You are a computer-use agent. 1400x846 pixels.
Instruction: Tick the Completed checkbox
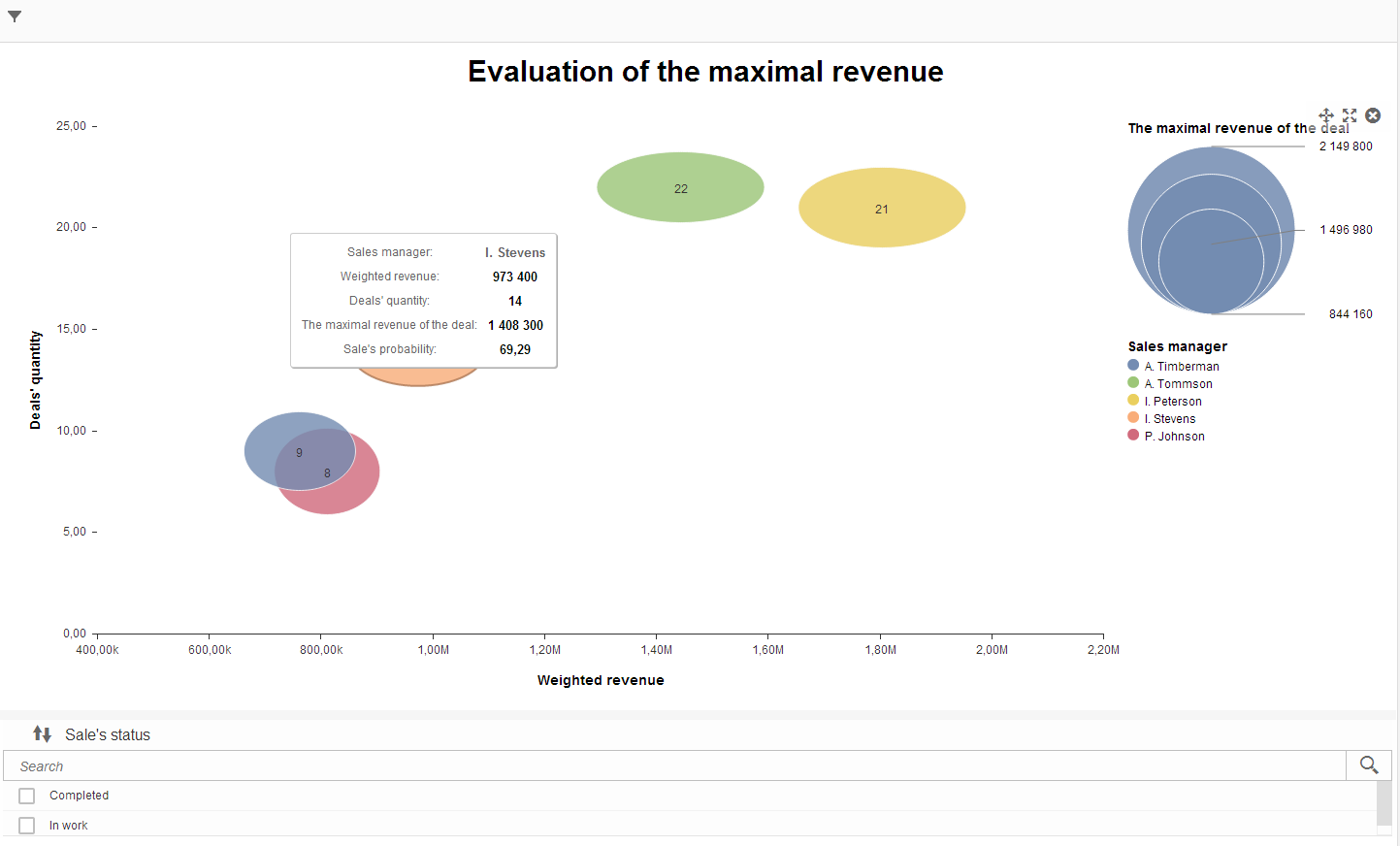point(27,796)
